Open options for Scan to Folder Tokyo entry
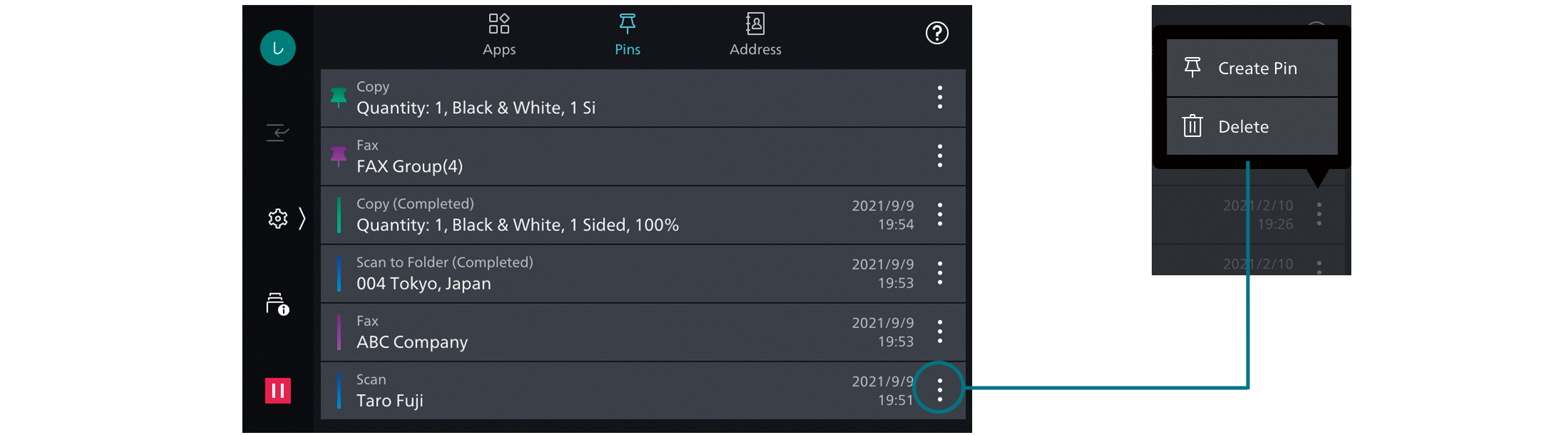 point(939,272)
